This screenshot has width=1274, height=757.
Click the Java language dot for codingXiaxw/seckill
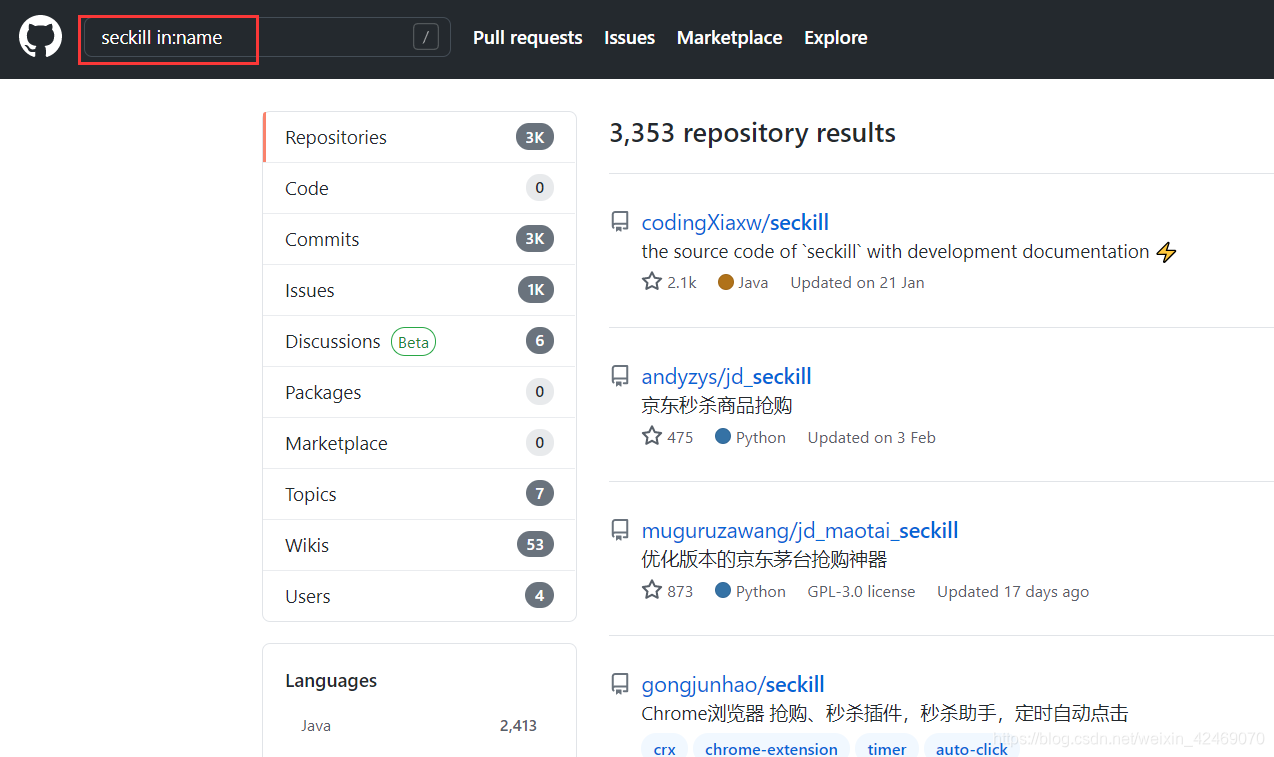726,282
